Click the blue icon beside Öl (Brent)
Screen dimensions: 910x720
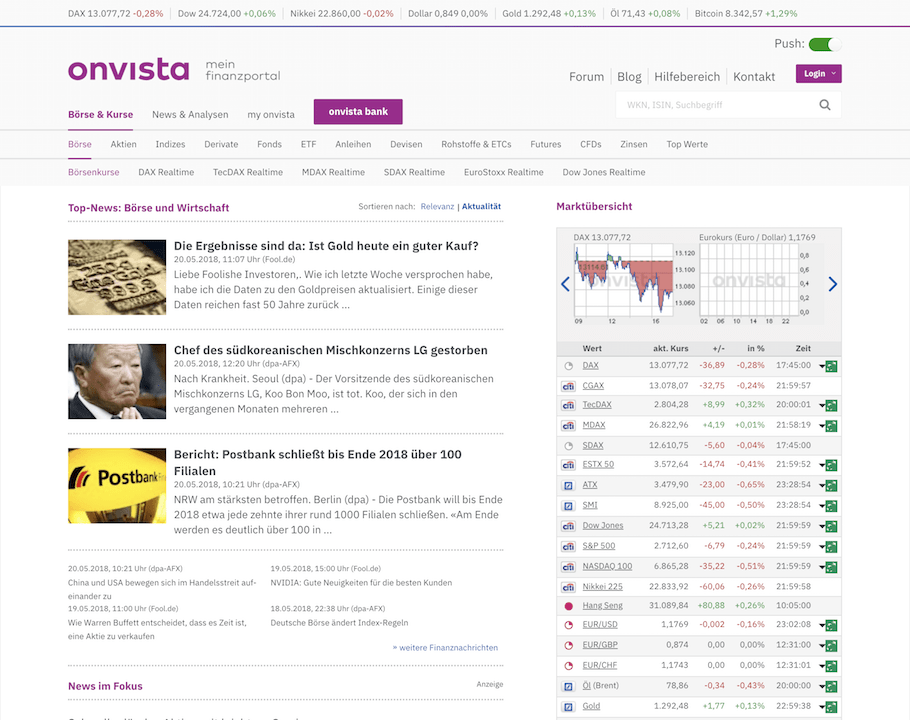click(x=569, y=686)
